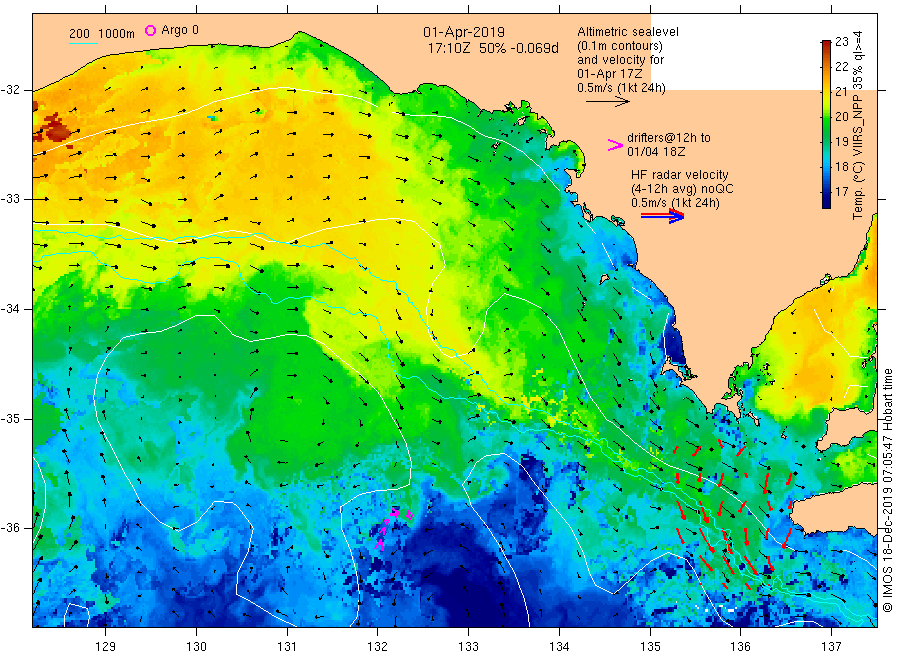Click the temperature color bar

pos(826,124)
